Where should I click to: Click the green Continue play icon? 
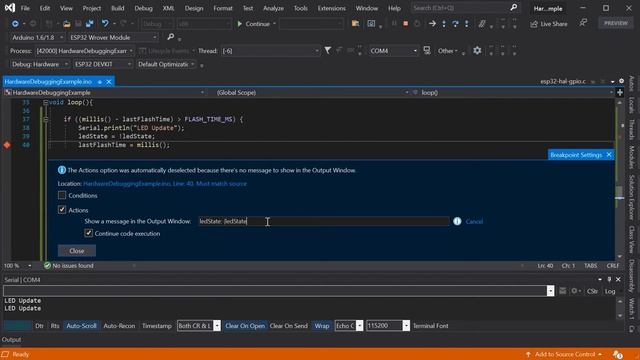[240, 24]
